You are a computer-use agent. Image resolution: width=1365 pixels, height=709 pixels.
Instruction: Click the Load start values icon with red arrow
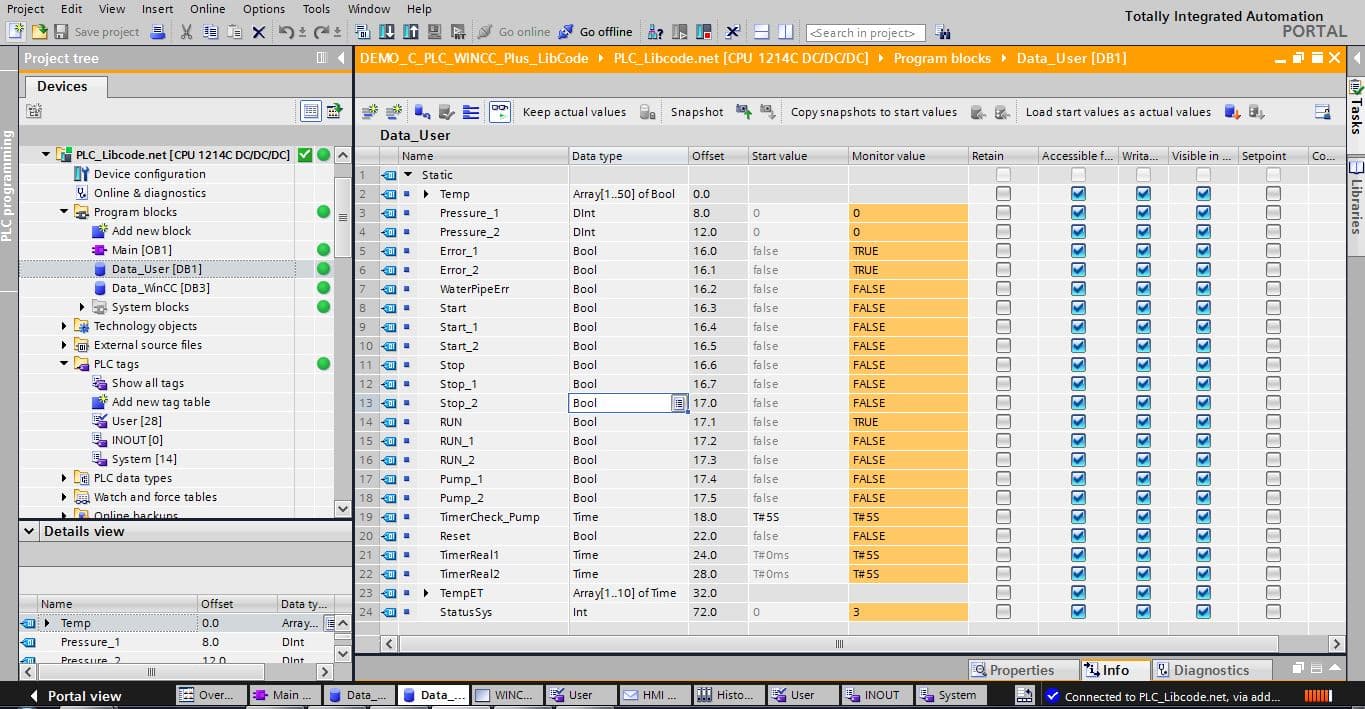[1233, 112]
